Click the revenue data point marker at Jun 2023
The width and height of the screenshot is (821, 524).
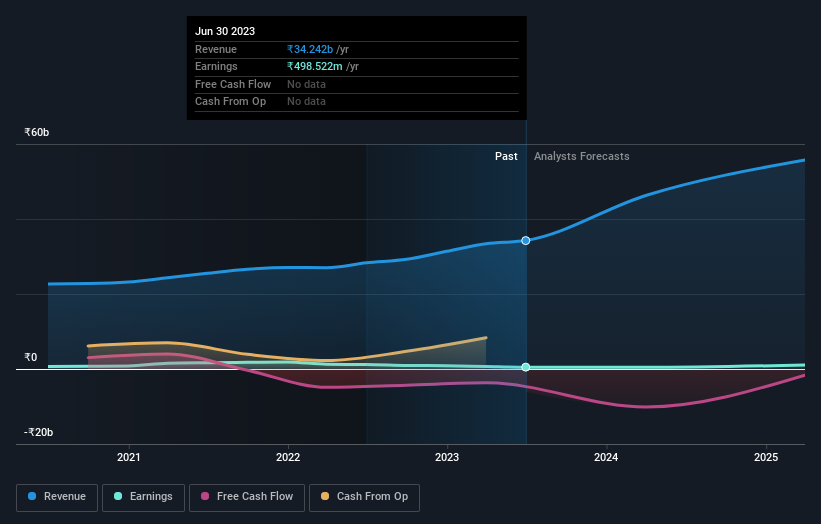[x=526, y=241]
